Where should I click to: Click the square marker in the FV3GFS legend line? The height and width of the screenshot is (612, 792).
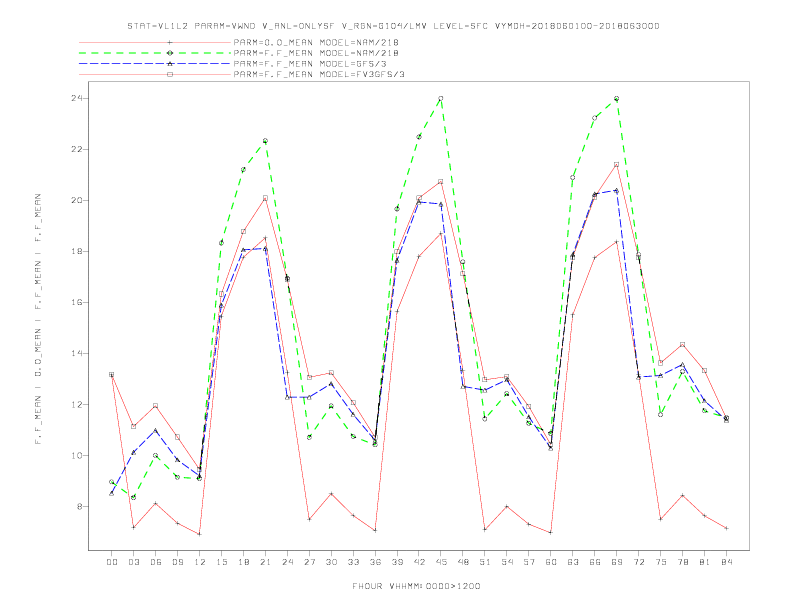(170, 74)
